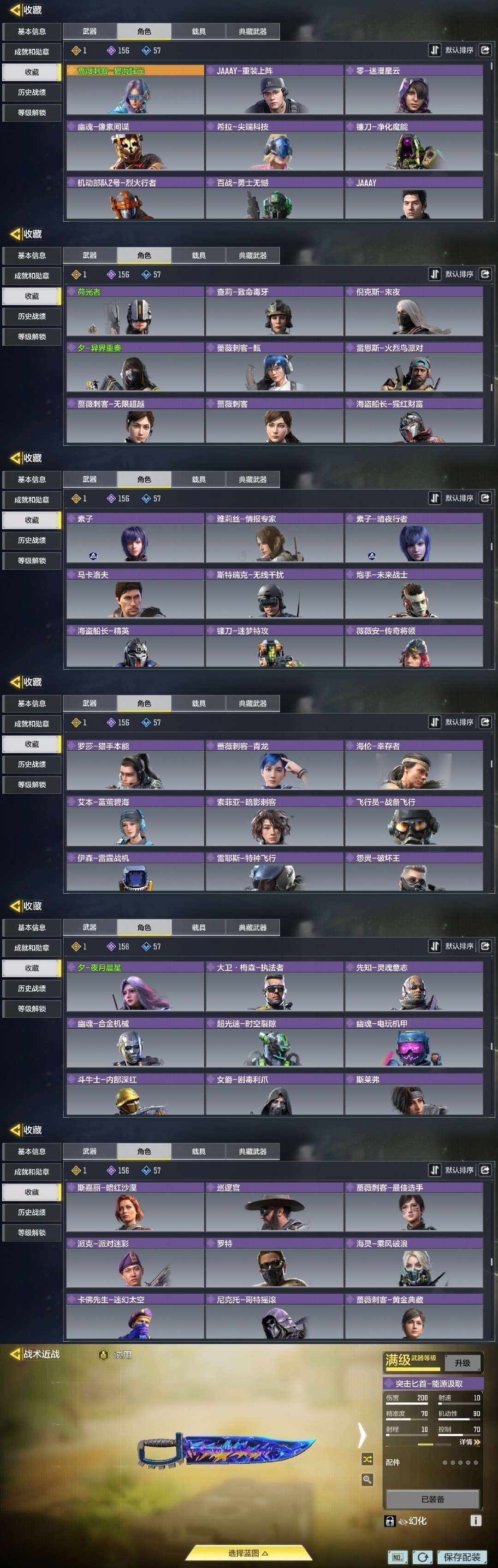Click the 保存配装 save loadout button

coord(462,1557)
